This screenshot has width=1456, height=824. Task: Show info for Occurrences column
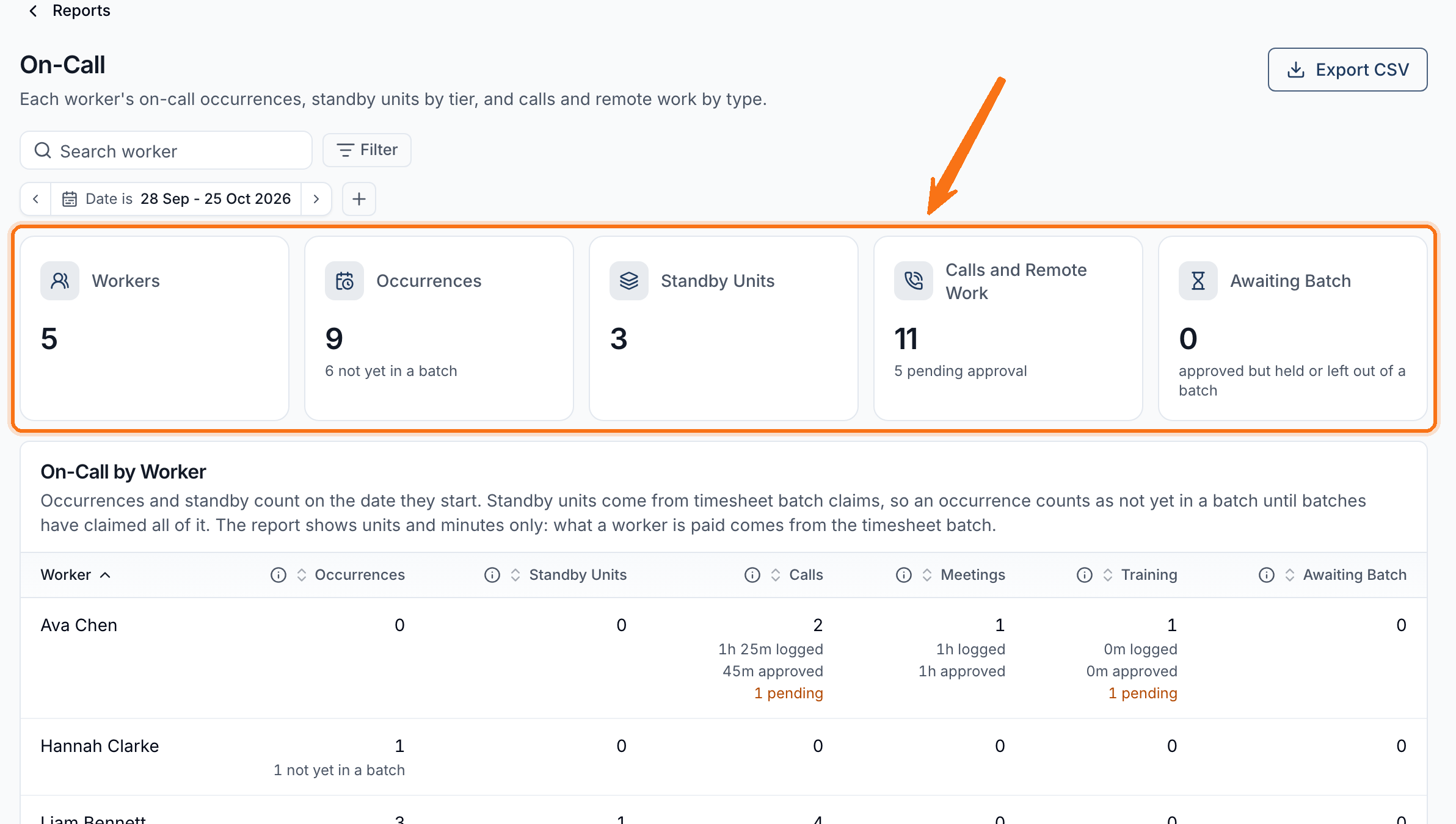tap(278, 575)
